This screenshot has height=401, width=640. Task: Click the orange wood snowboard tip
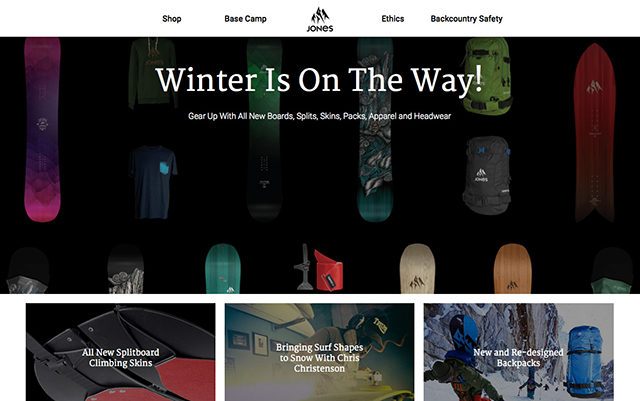[x=513, y=269]
